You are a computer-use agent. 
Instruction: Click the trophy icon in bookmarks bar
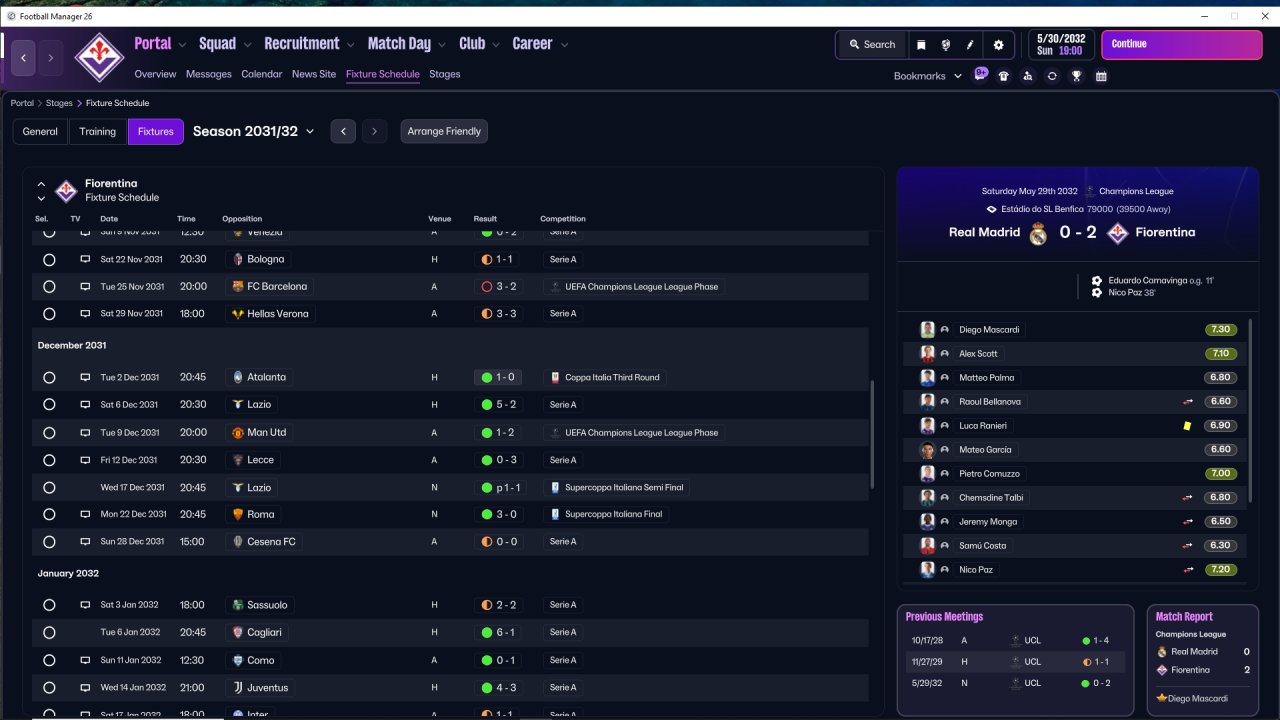coord(1077,76)
